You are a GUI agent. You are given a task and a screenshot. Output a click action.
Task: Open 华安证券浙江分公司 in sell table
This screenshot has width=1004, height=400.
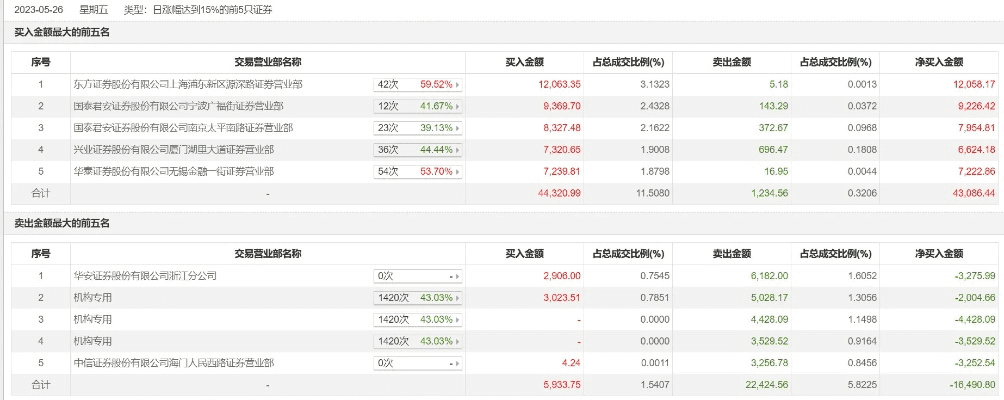pos(144,275)
